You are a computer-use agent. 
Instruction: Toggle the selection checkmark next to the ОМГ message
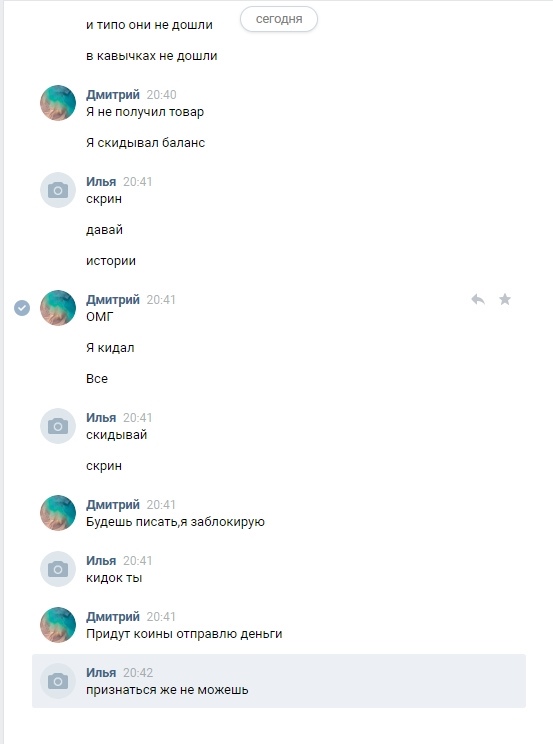(x=22, y=308)
